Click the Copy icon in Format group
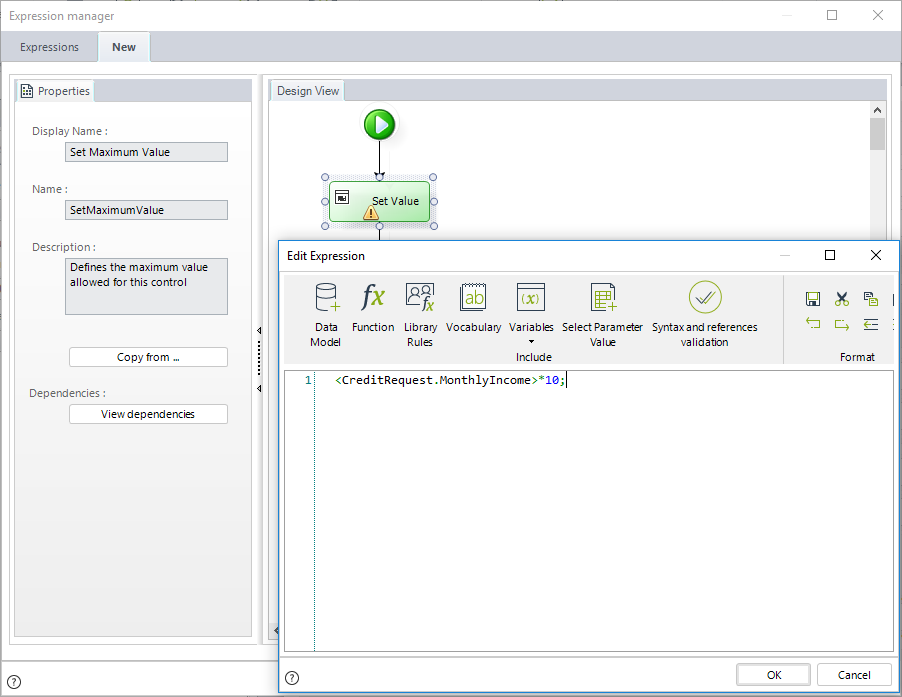 (870, 298)
